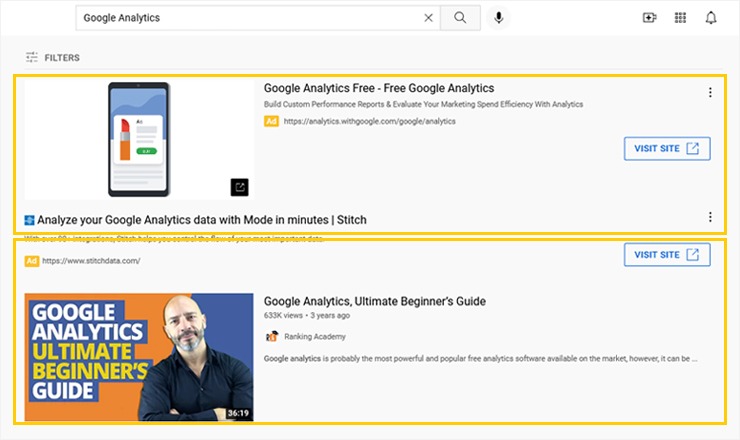Click VISIT SITE for Stitch ad

667,255
